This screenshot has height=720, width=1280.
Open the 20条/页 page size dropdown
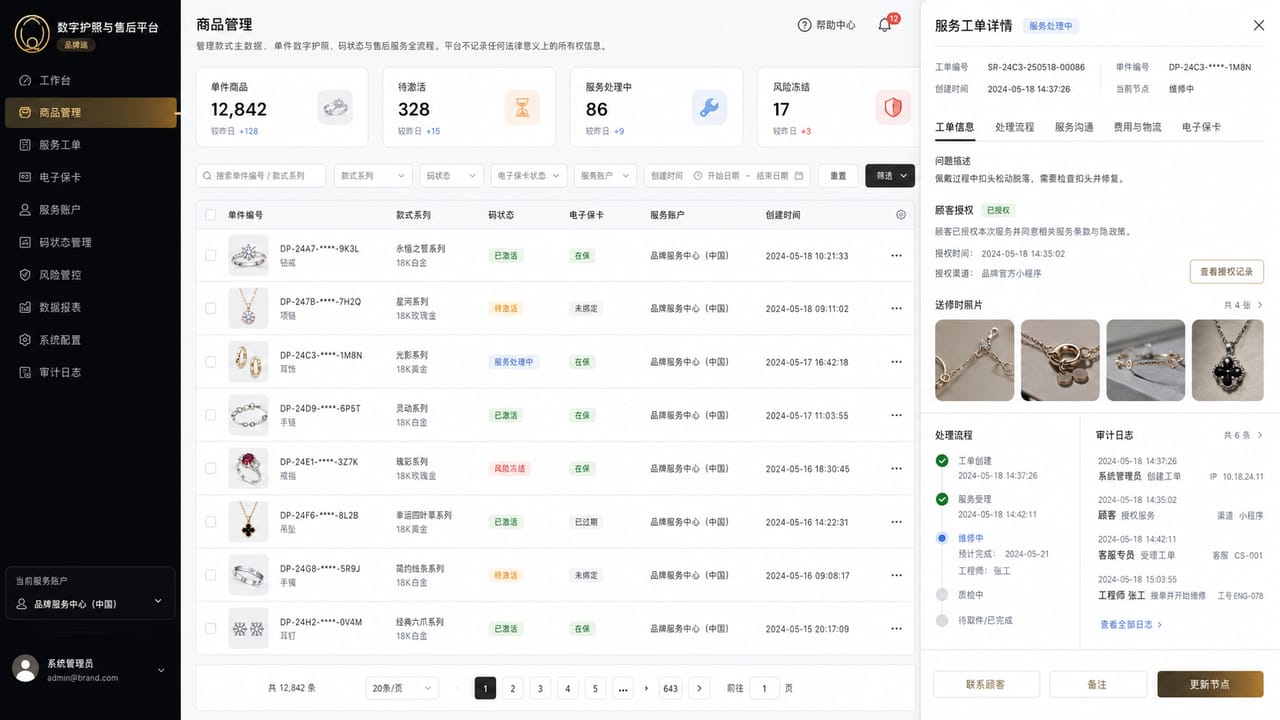[402, 688]
